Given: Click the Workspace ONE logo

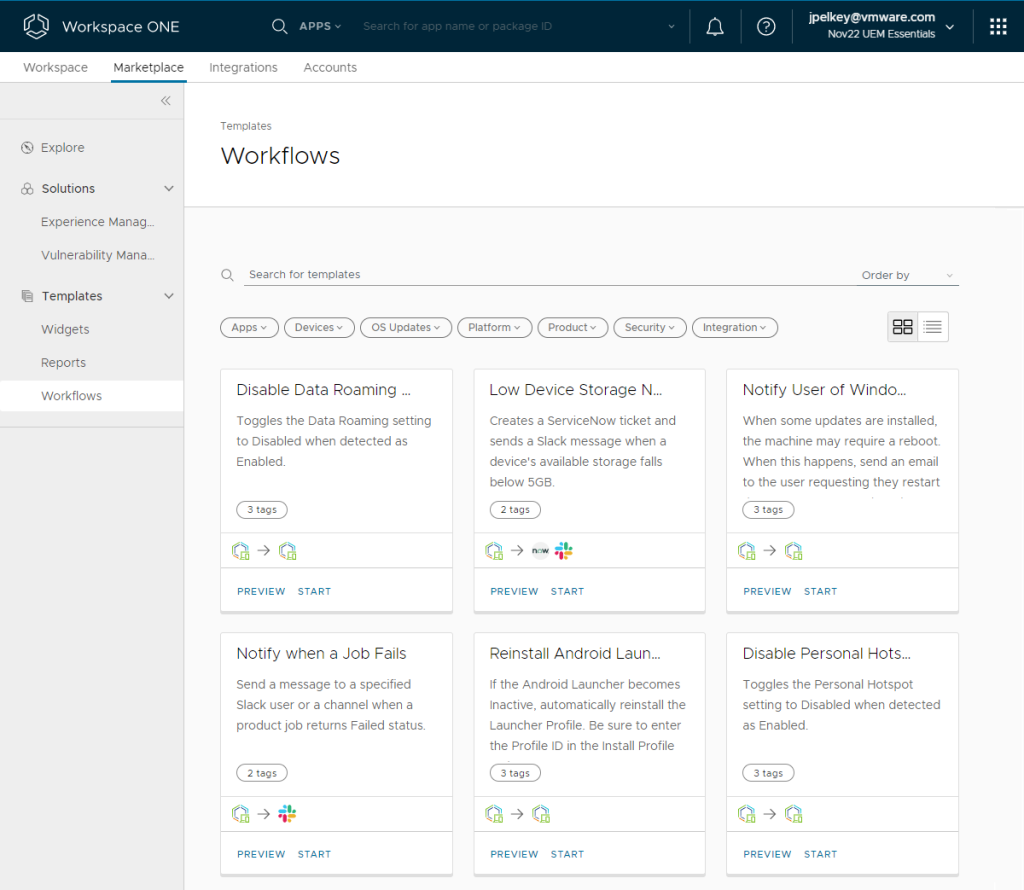Looking at the screenshot, I should 36,26.
